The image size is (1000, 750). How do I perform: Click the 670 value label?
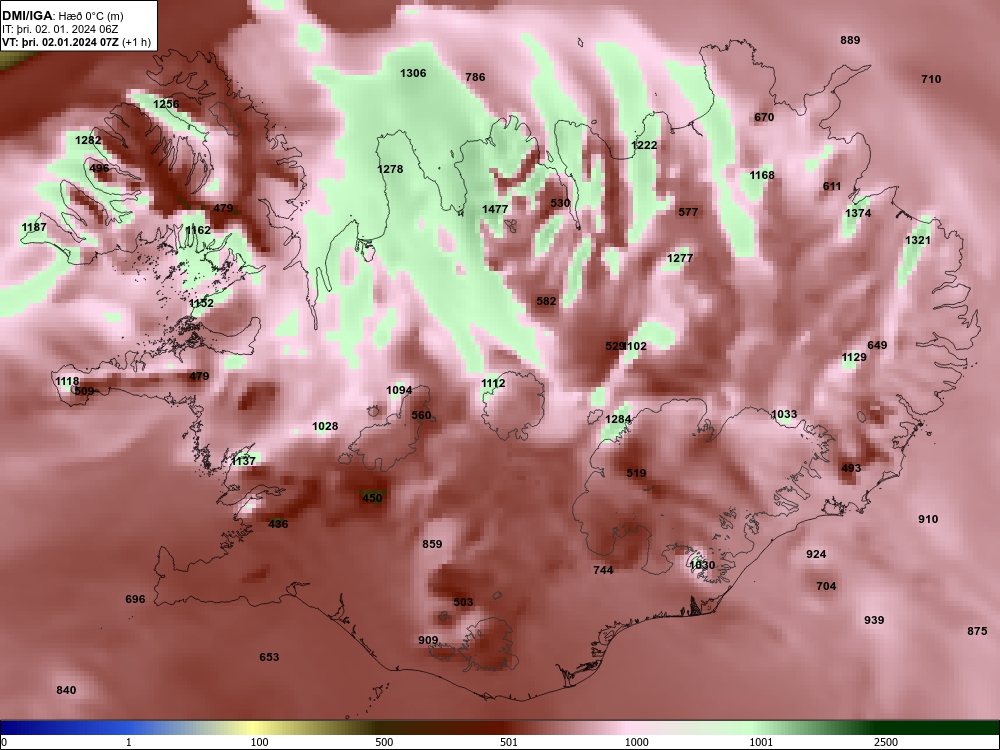764,117
